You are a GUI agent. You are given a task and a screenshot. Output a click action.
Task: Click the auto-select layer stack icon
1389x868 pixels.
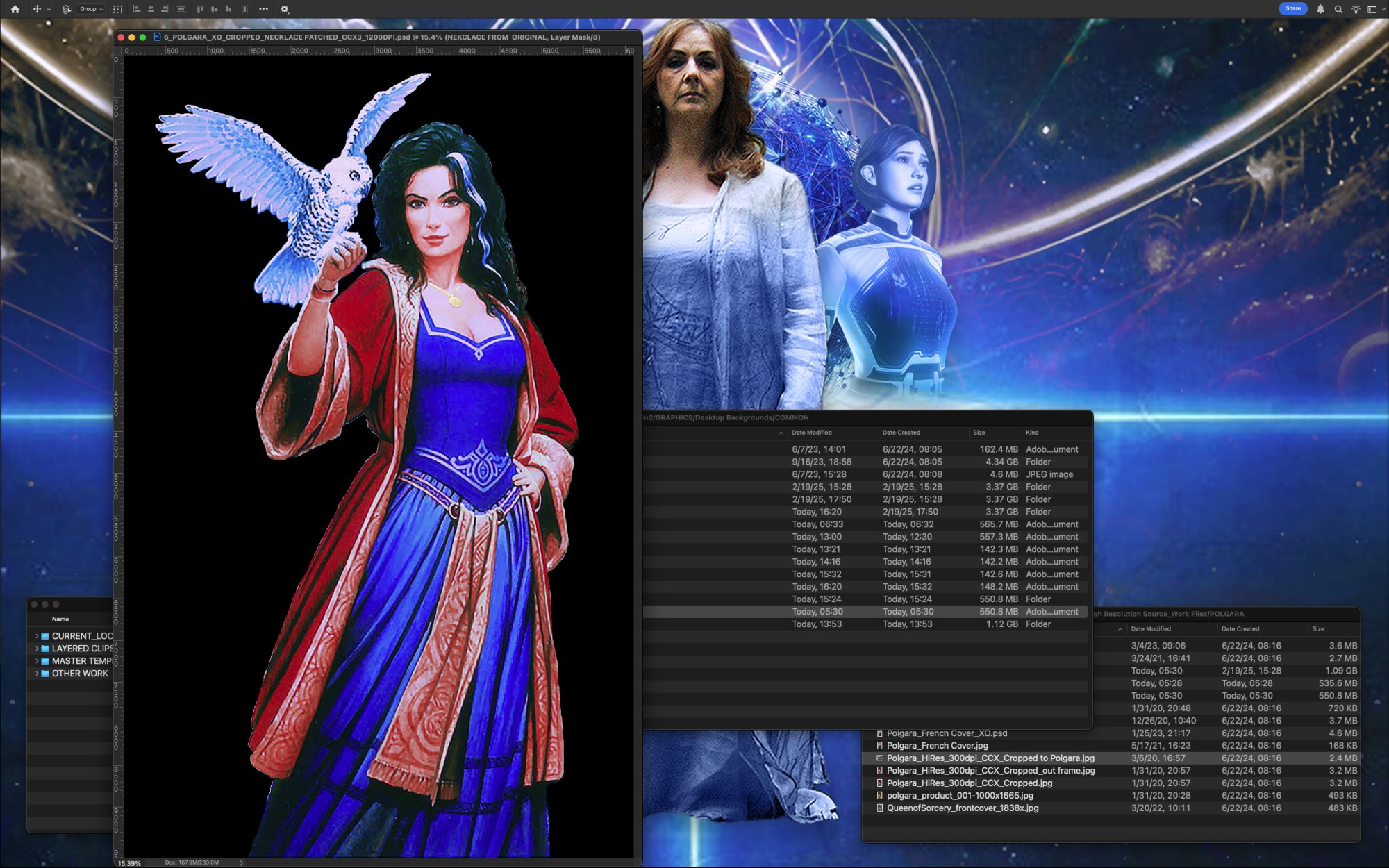[65, 9]
